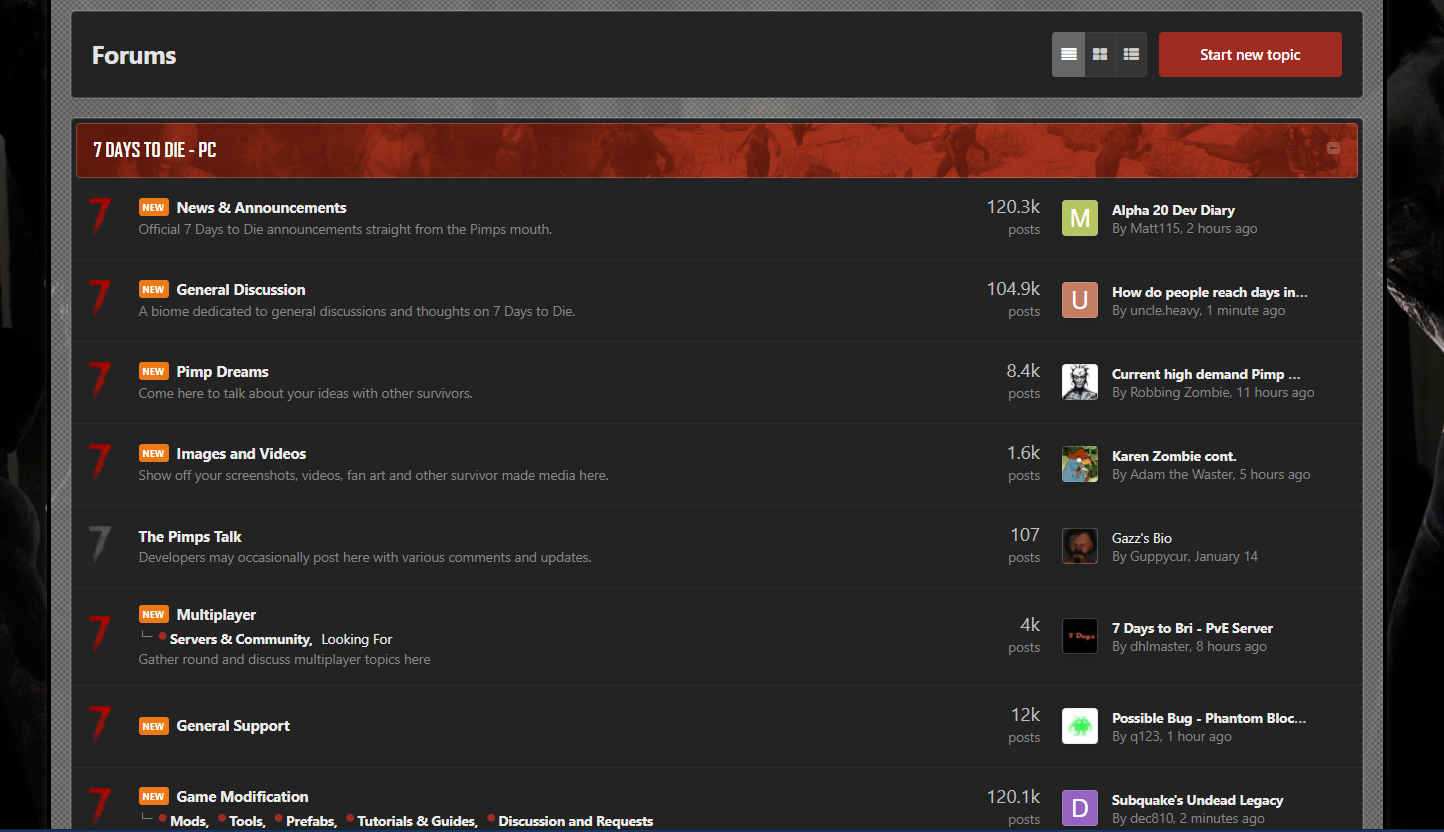The height and width of the screenshot is (832, 1444).
Task: Click the NEW badge on Images and Videos
Action: pos(153,454)
